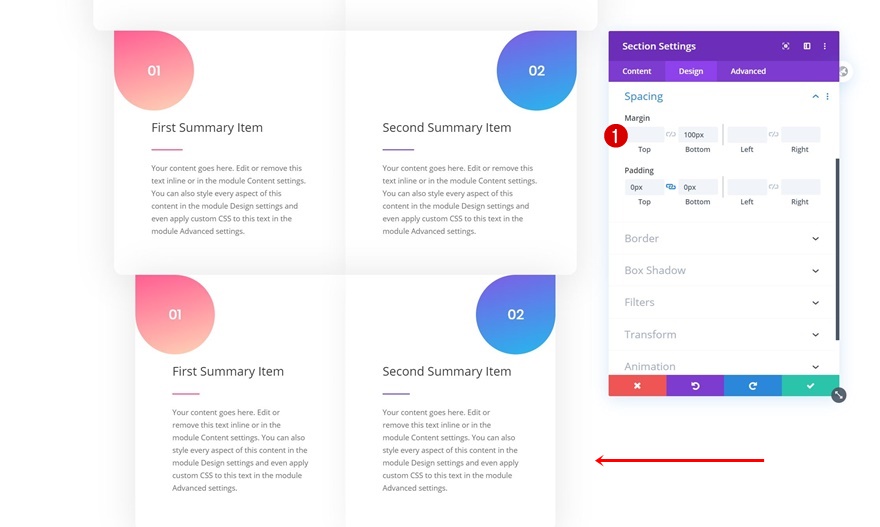Expand the Box Shadow settings group
The width and height of the screenshot is (880, 527).
[x=815, y=271]
